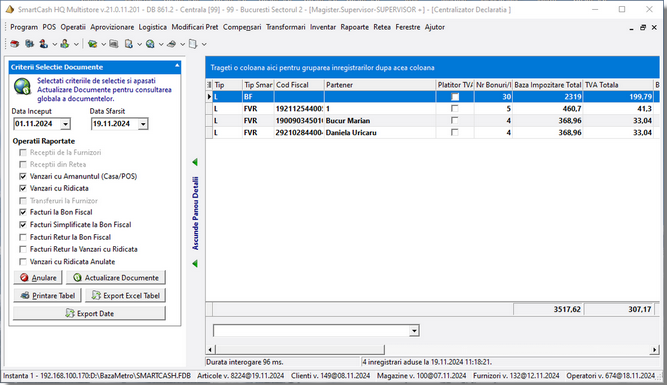Click the horizontal scrollbar right arrow
This screenshot has height=385, width=667.
point(654,350)
